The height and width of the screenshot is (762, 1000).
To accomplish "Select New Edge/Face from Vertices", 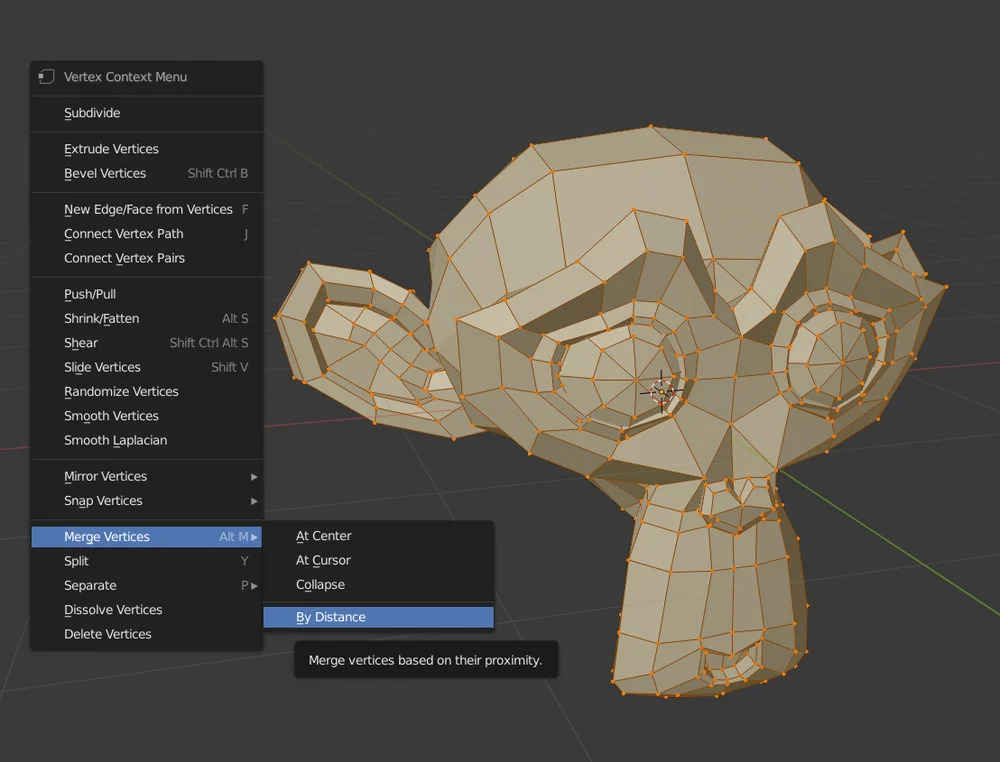I will (x=148, y=209).
